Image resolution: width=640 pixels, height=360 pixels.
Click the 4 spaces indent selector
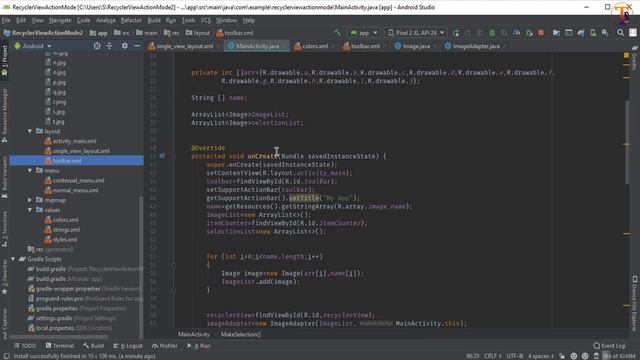(541, 356)
